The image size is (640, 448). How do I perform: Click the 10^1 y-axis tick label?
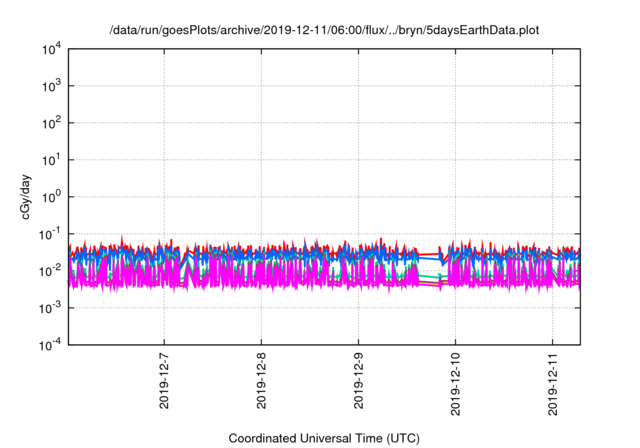52,160
